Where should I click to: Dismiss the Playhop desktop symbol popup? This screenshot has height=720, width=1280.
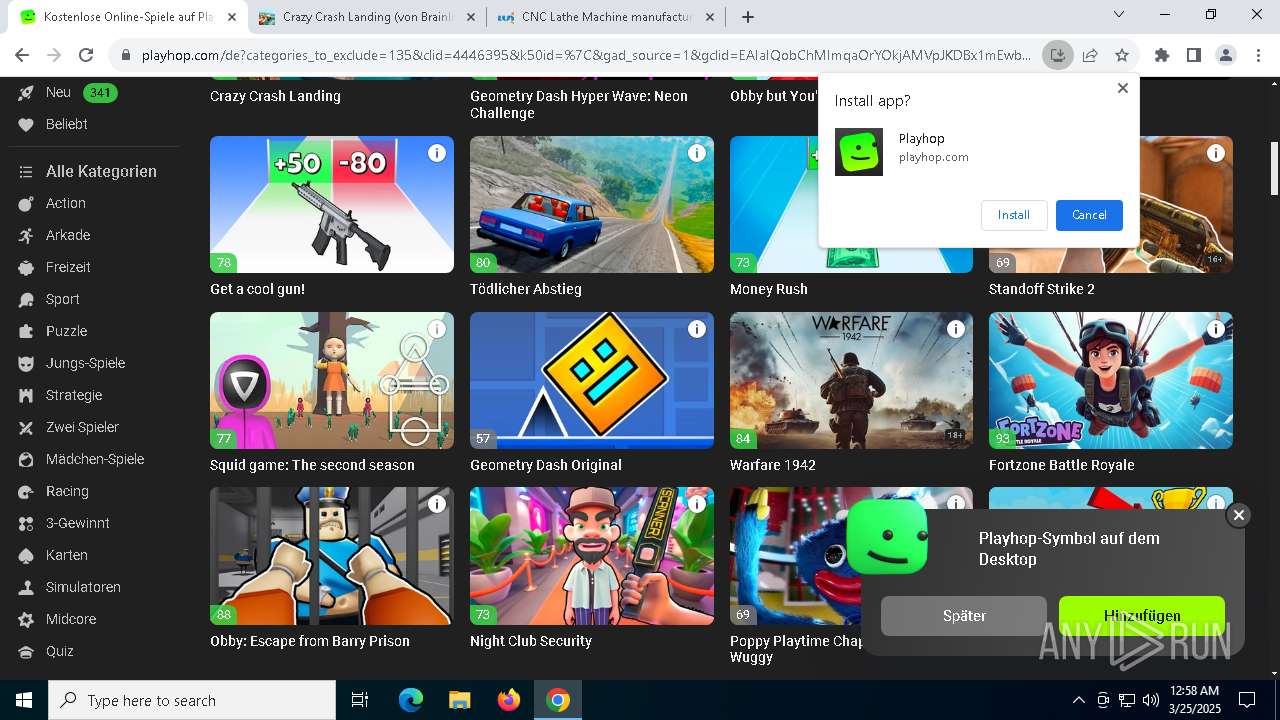coord(1238,515)
